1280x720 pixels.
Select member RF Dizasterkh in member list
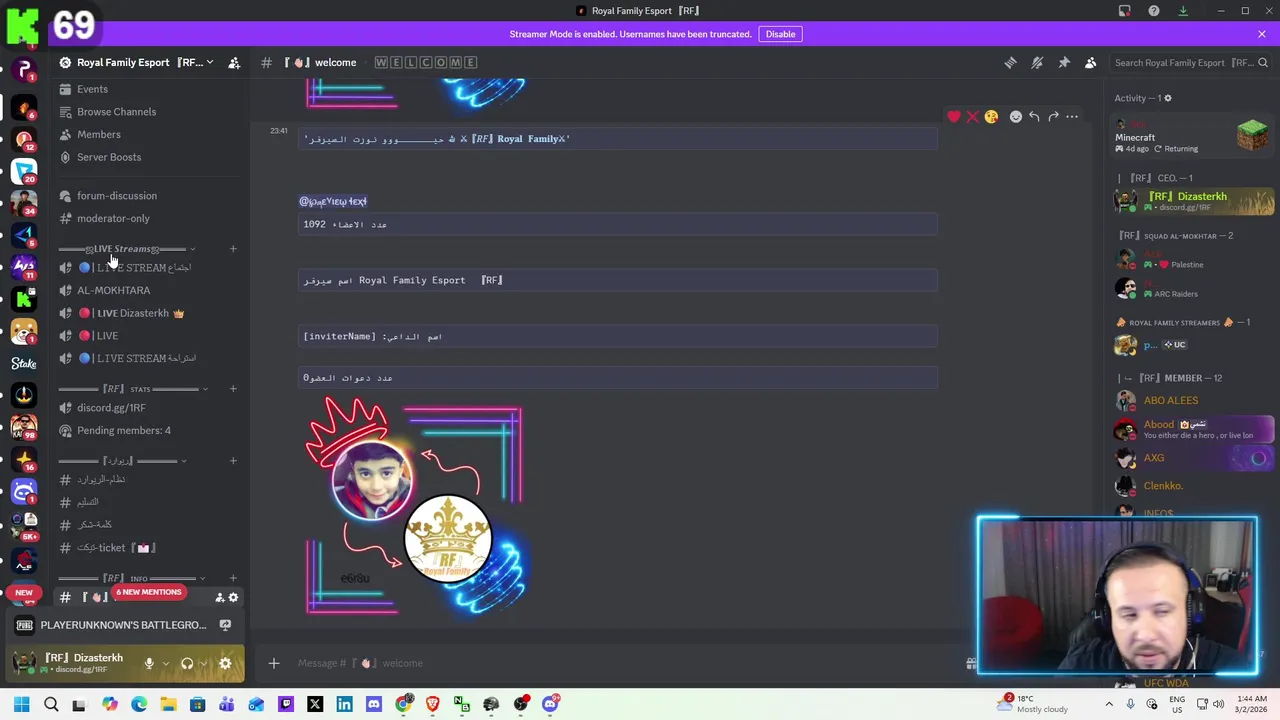(1194, 201)
